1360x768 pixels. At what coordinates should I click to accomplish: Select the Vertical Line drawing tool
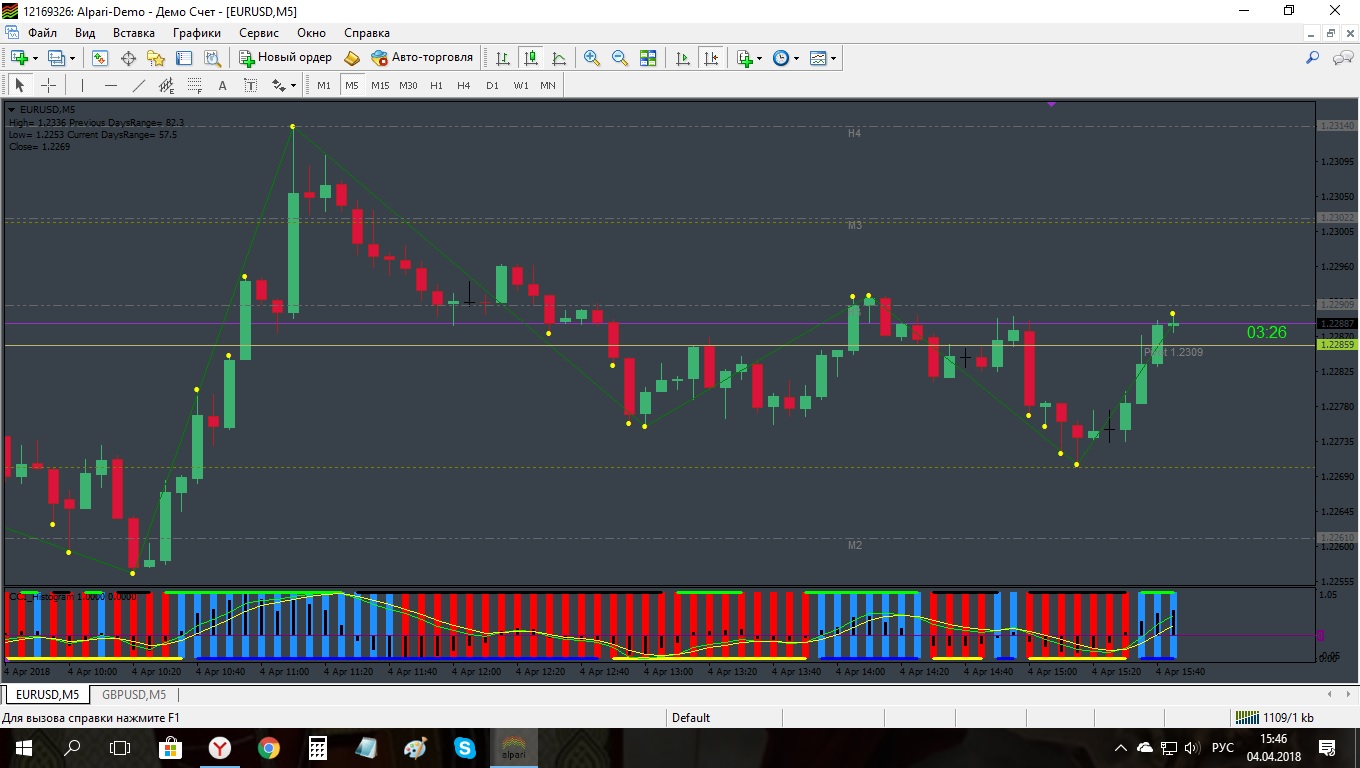[x=83, y=85]
